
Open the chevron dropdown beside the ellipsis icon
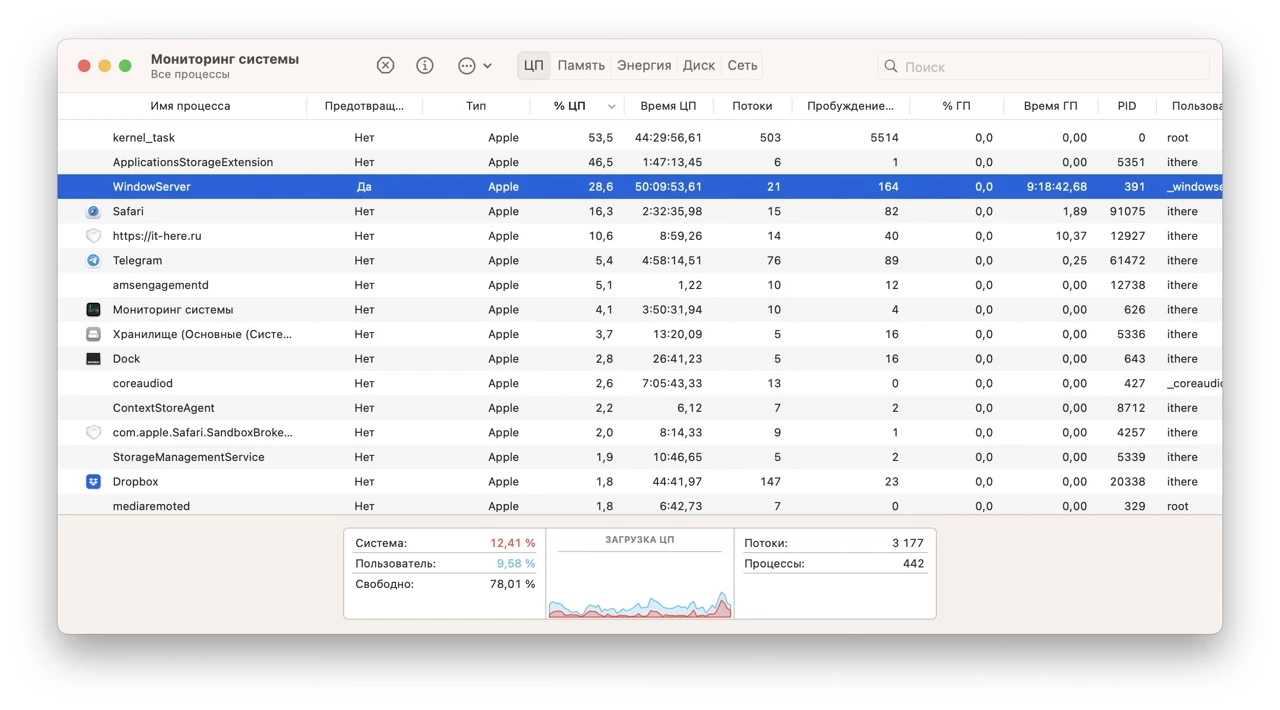pyautogui.click(x=488, y=64)
